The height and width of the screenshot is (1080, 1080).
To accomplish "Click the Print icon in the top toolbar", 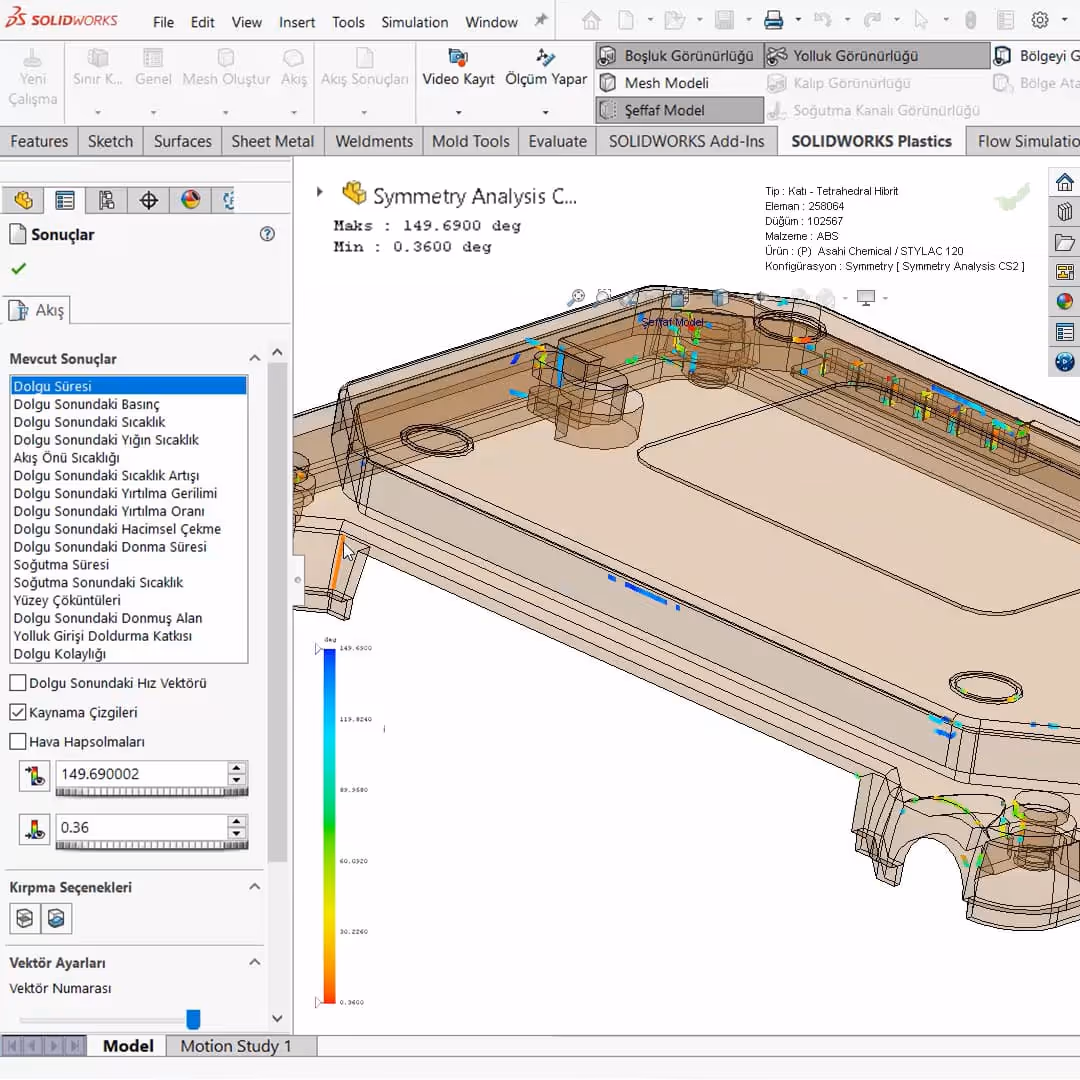I will point(773,21).
